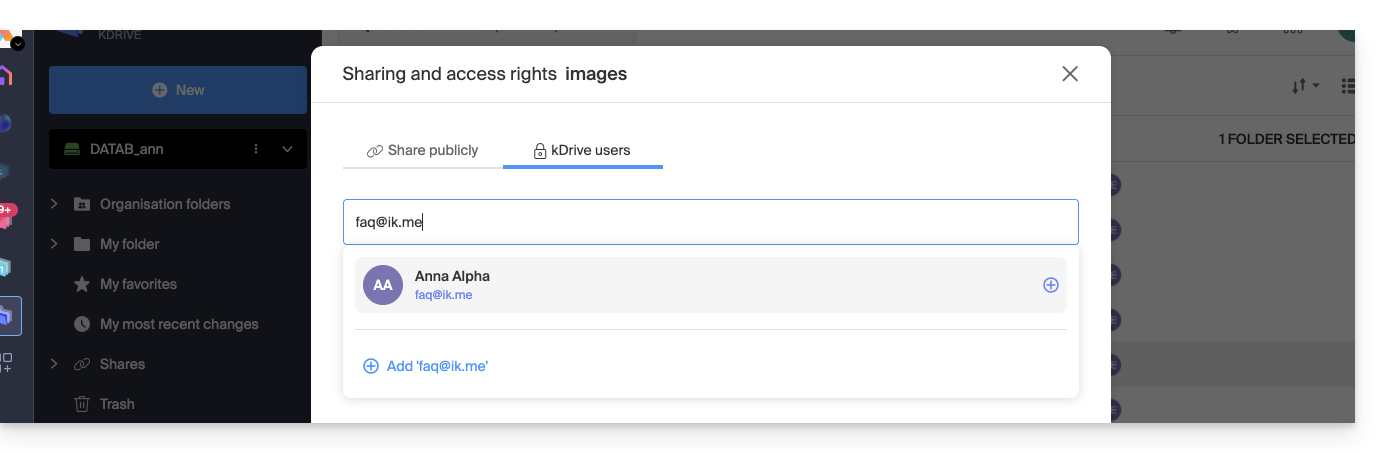Click the more apps grid icon in left rail
The image size is (1385, 453).
click(x=6, y=362)
